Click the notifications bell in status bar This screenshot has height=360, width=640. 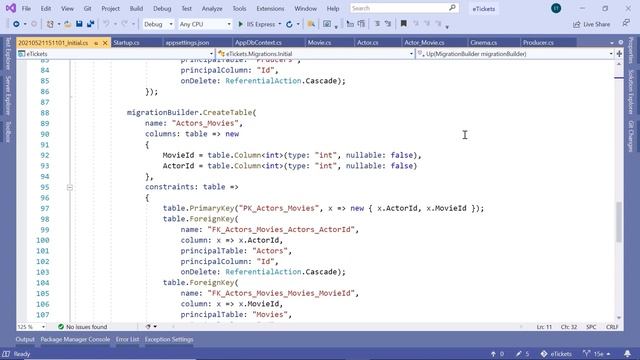(x=627, y=353)
